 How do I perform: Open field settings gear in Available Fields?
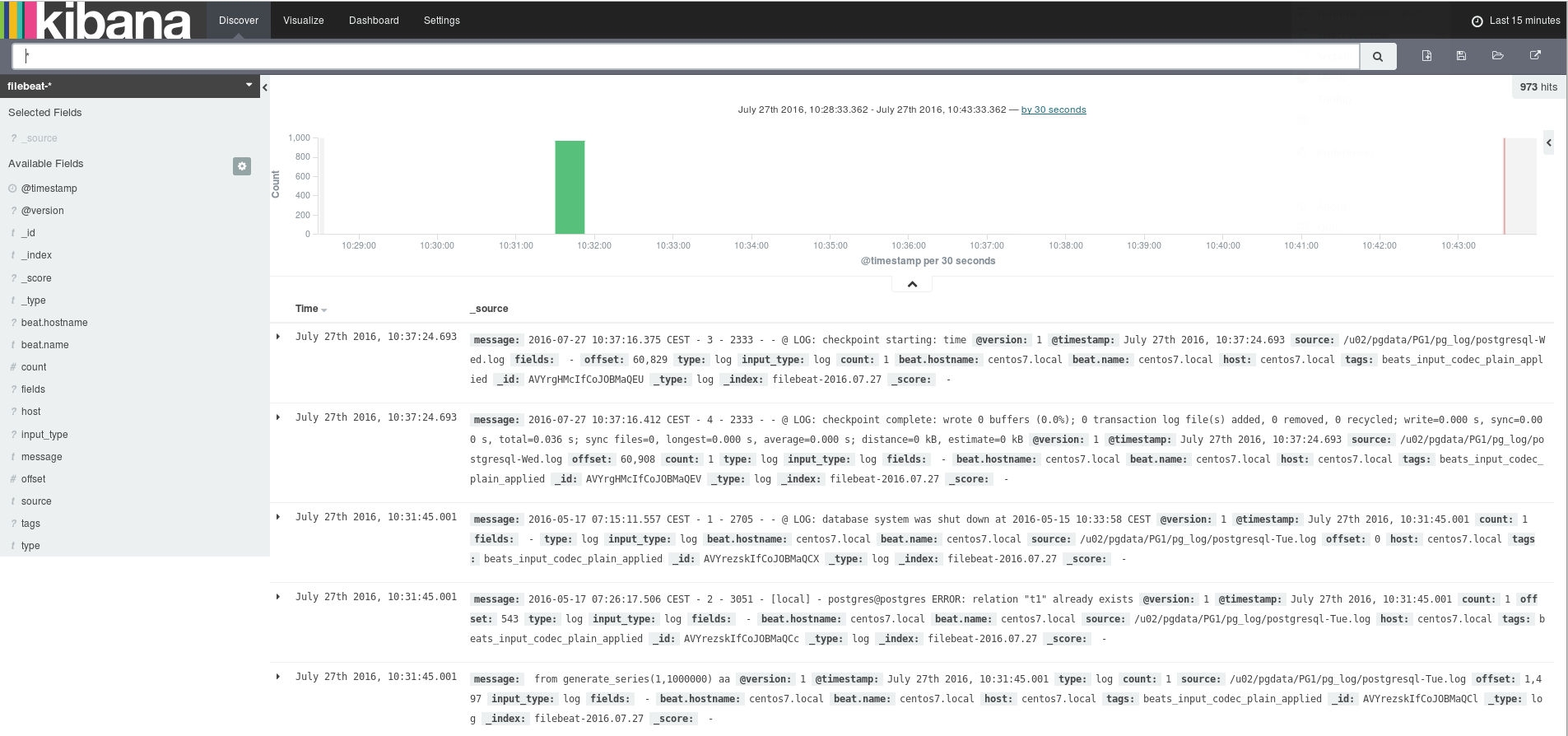click(x=242, y=166)
